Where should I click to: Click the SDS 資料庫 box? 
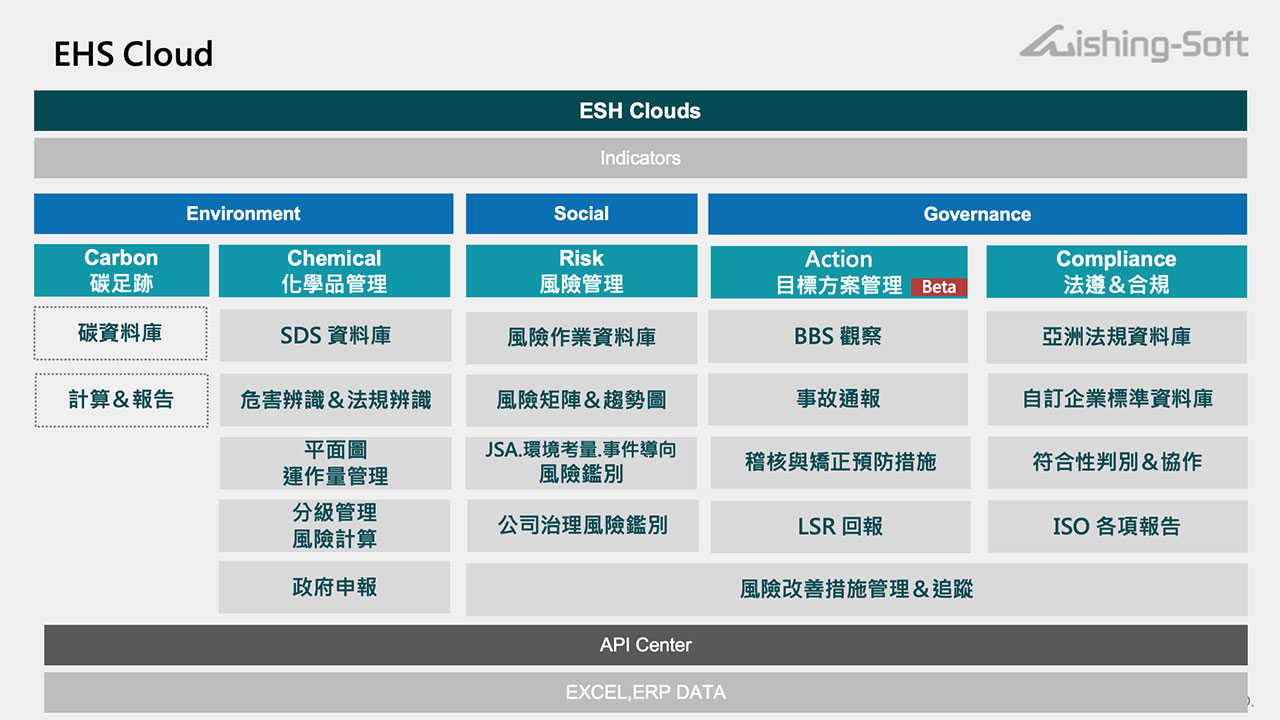pos(334,336)
